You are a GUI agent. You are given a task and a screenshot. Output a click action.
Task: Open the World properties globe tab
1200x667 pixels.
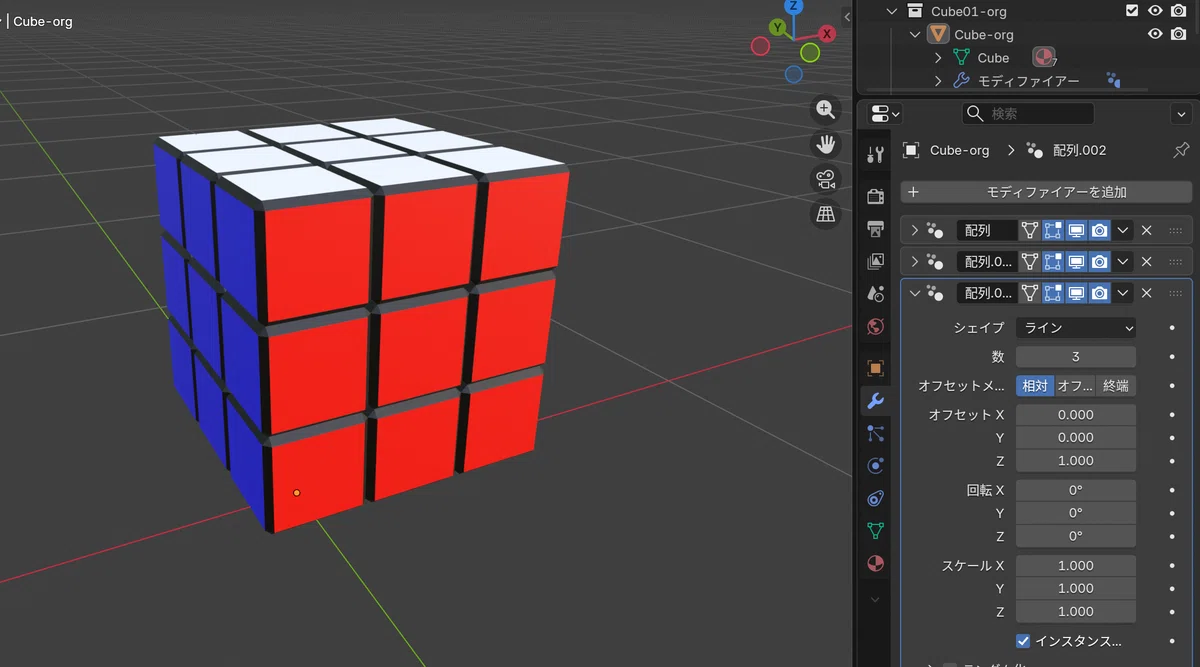(x=876, y=326)
